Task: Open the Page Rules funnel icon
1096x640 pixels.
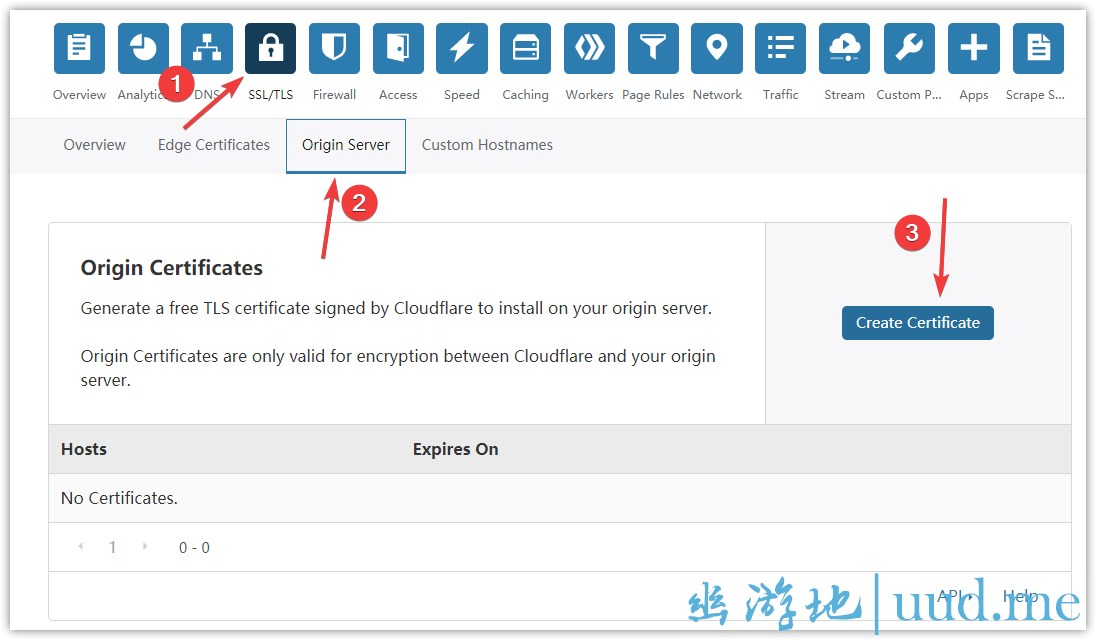Action: (653, 49)
